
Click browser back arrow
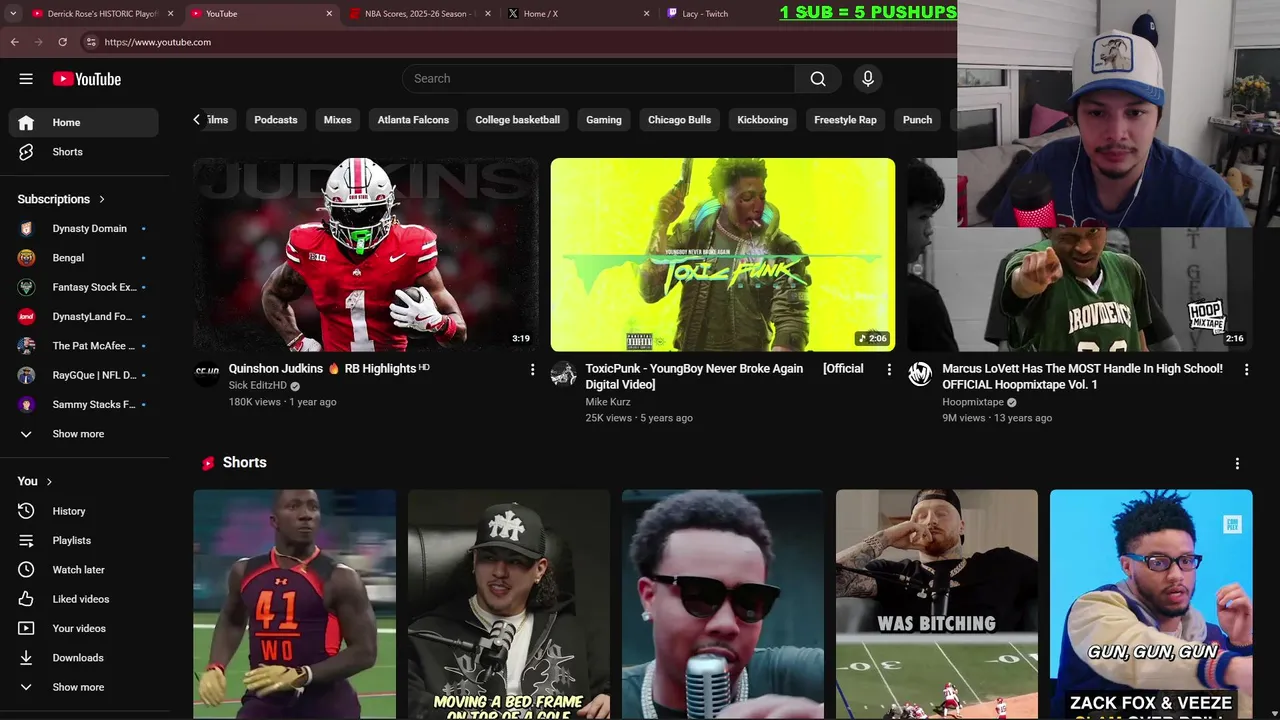tap(14, 42)
